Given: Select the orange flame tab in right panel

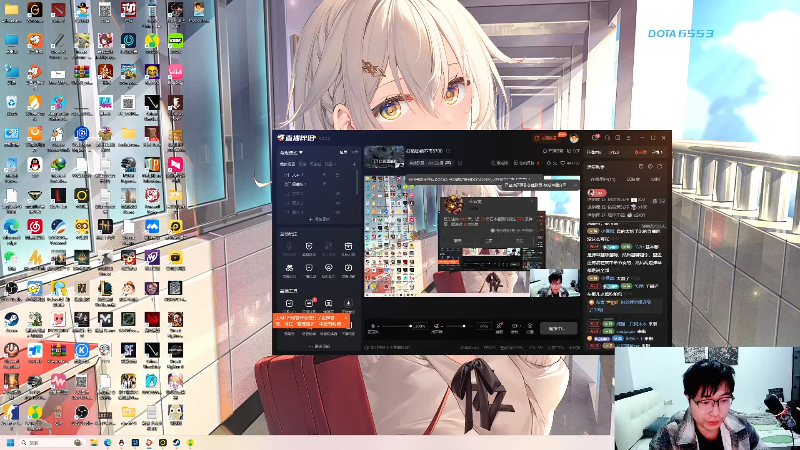Looking at the screenshot, I should [640, 152].
